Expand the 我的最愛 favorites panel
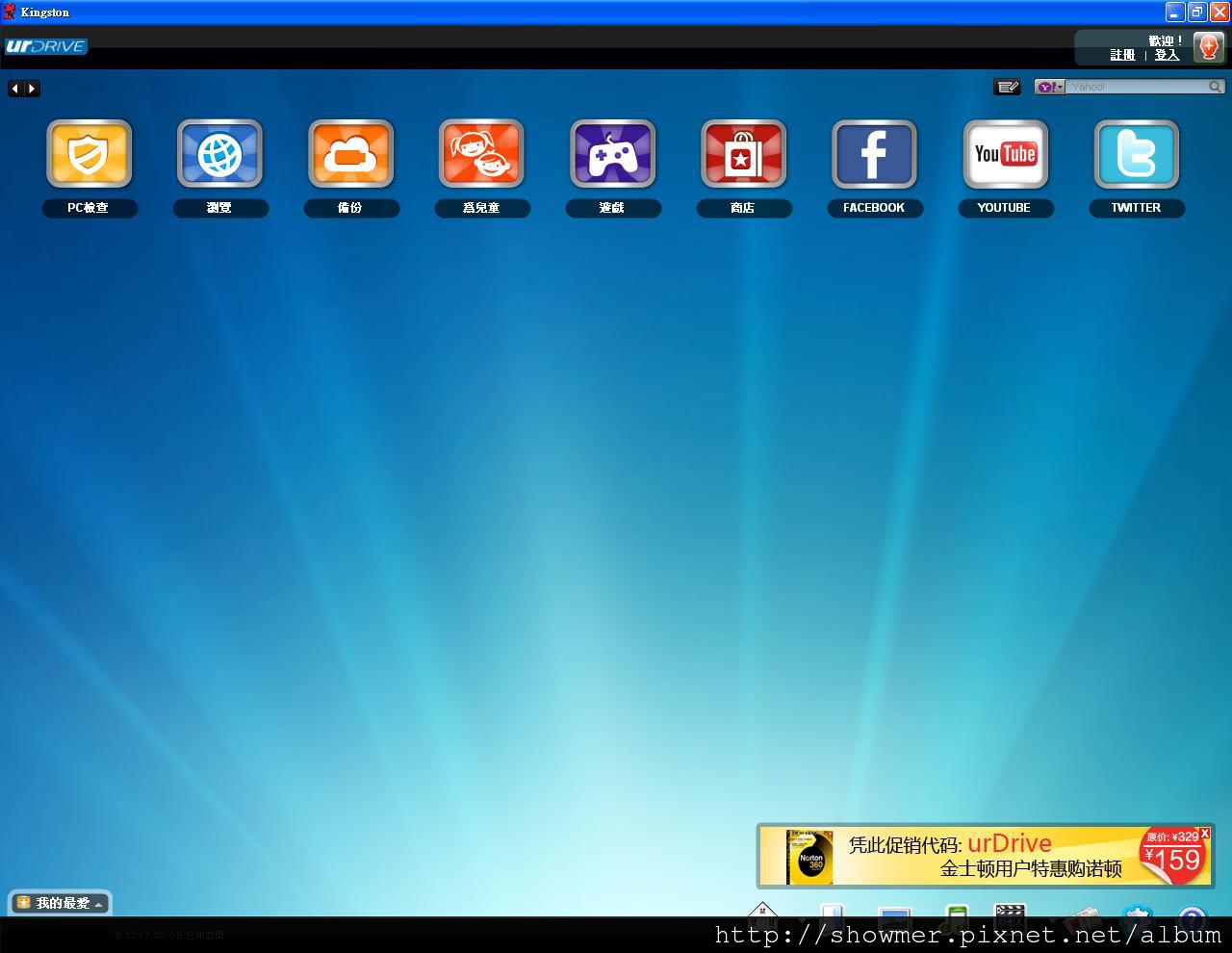 click(x=60, y=903)
